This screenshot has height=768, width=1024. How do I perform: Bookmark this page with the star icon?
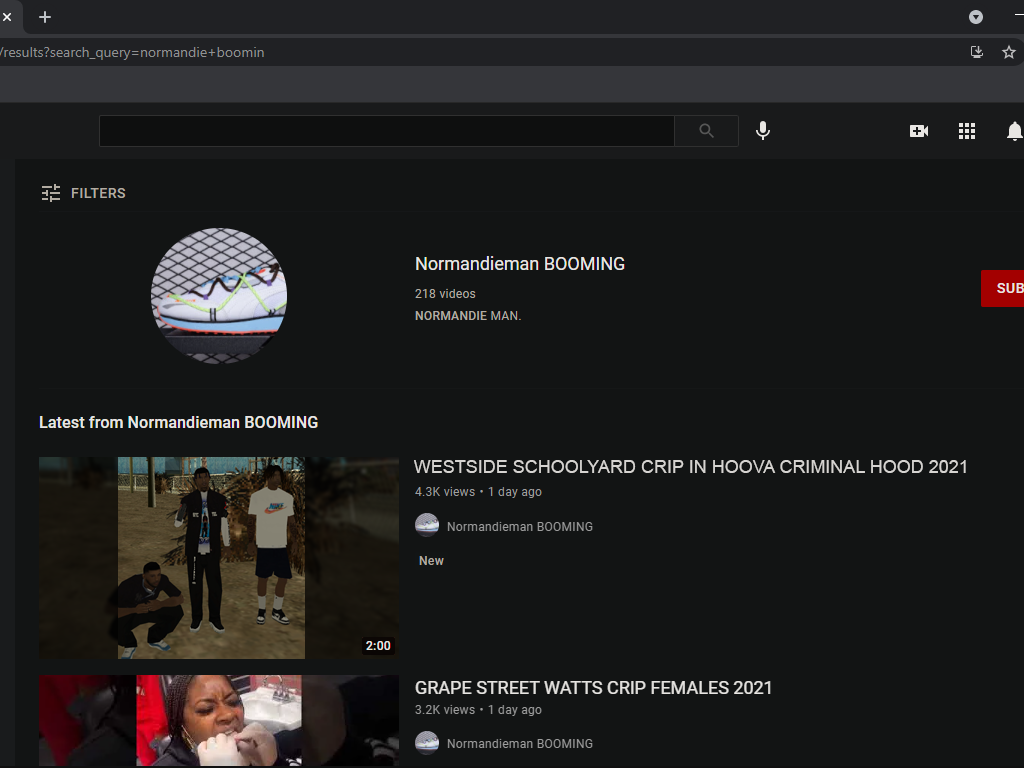[1008, 52]
